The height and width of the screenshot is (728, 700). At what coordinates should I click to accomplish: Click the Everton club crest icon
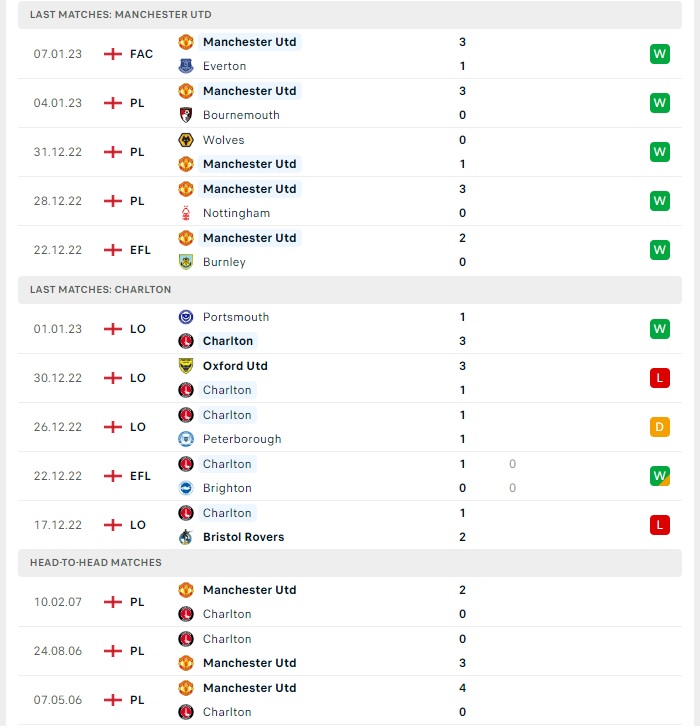pos(186,66)
